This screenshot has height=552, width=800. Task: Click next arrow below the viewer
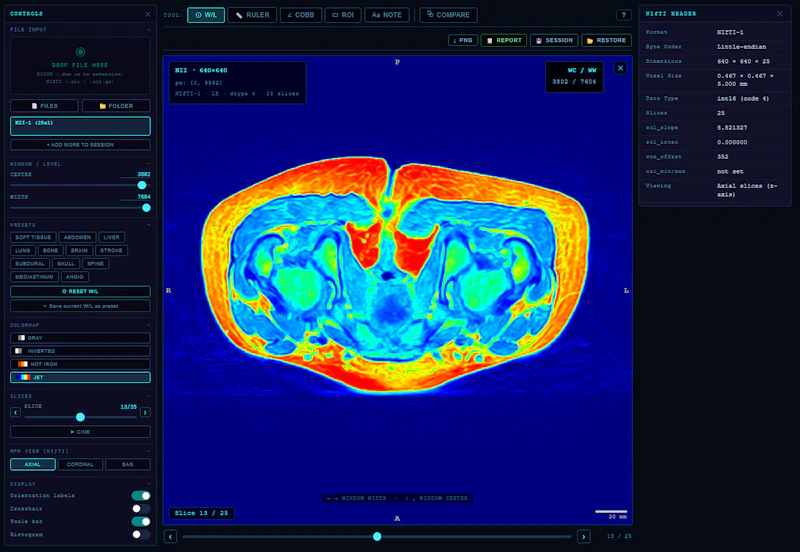[x=584, y=536]
